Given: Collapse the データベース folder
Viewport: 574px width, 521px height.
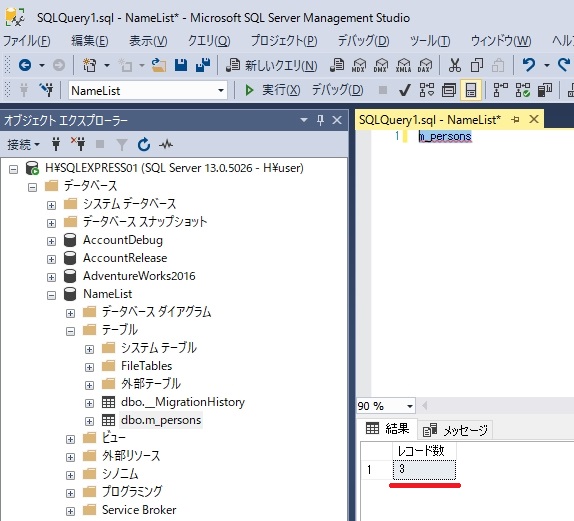Looking at the screenshot, I should click(x=33, y=187).
